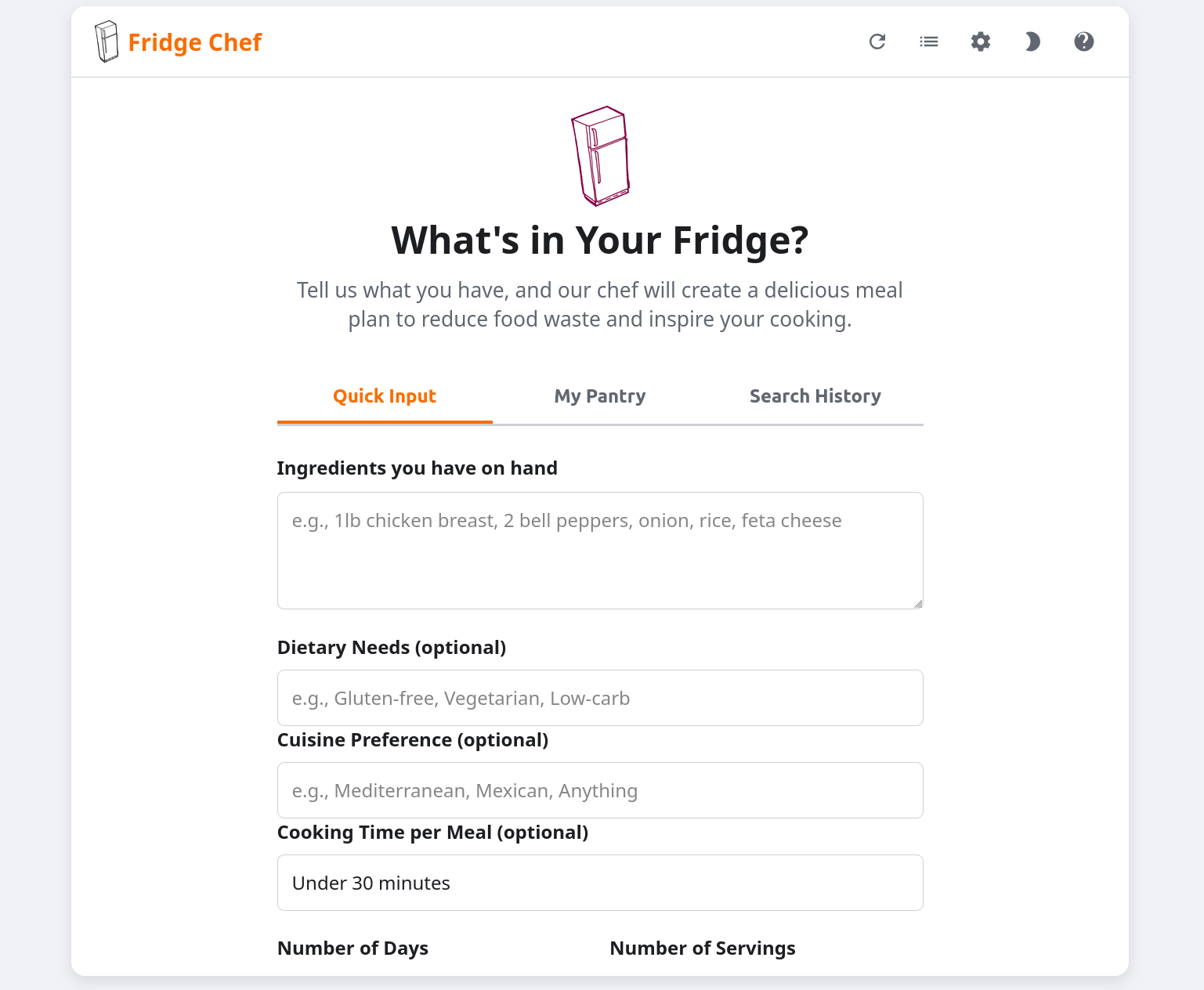Select the Quick Input tab
Viewport: 1204px width, 990px height.
tap(385, 396)
